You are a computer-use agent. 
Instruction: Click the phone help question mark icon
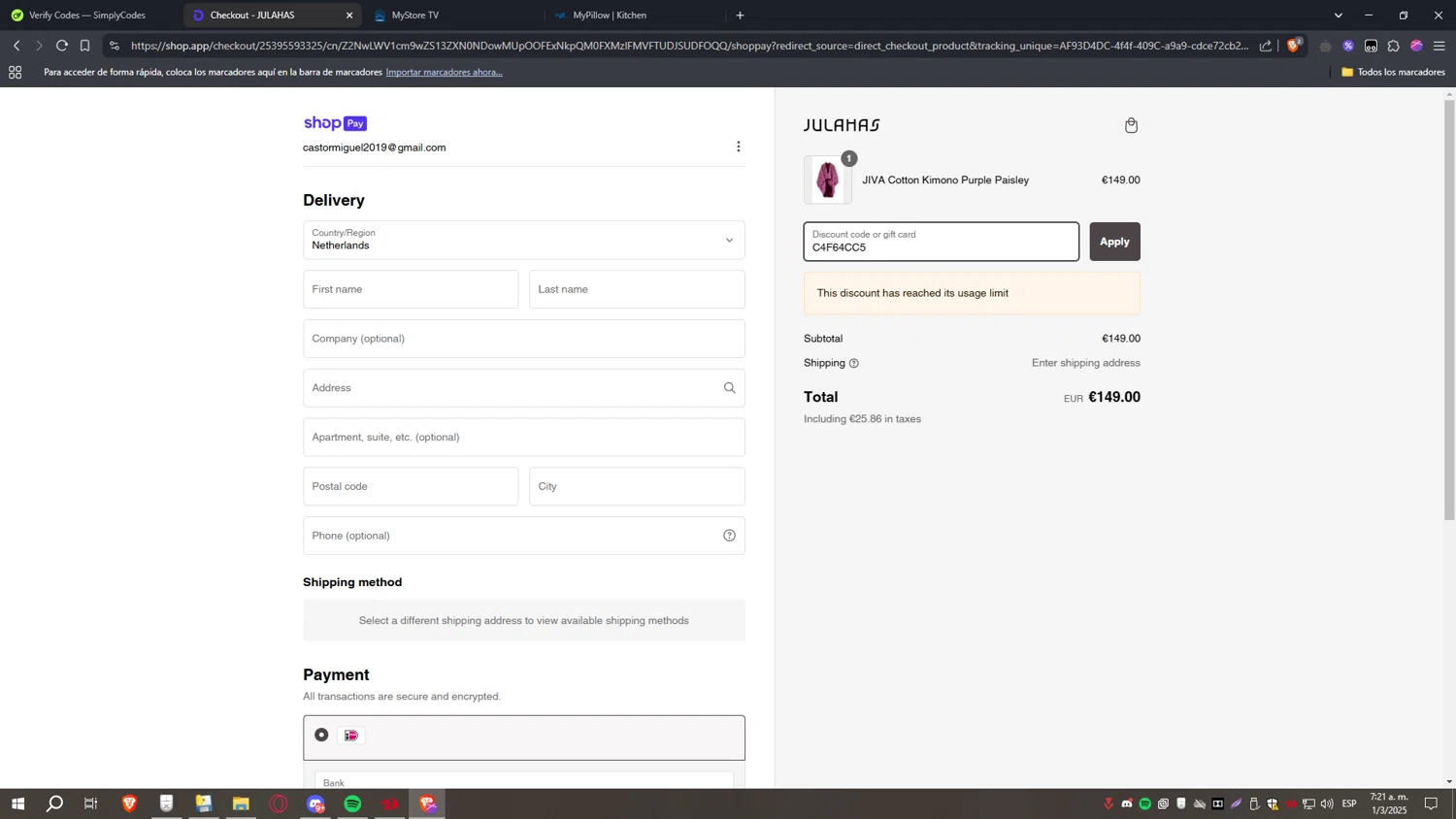coord(729,536)
